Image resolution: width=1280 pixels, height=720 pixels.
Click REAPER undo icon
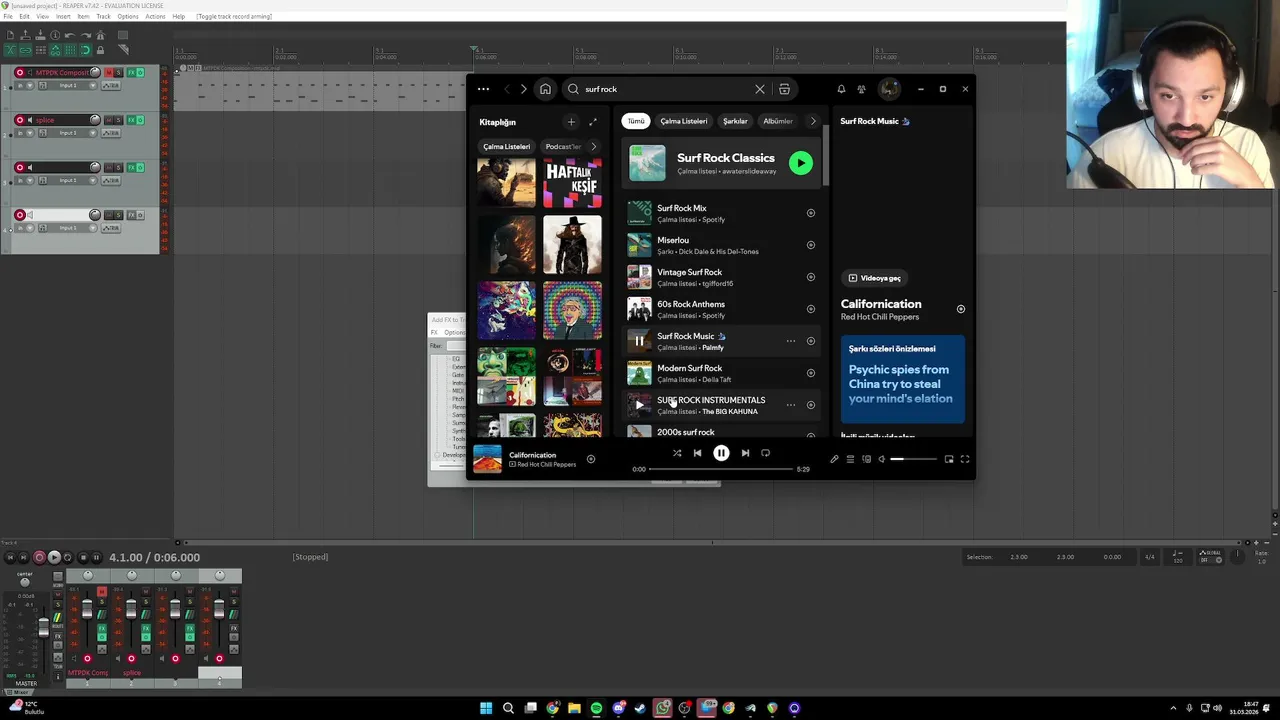pos(70,36)
